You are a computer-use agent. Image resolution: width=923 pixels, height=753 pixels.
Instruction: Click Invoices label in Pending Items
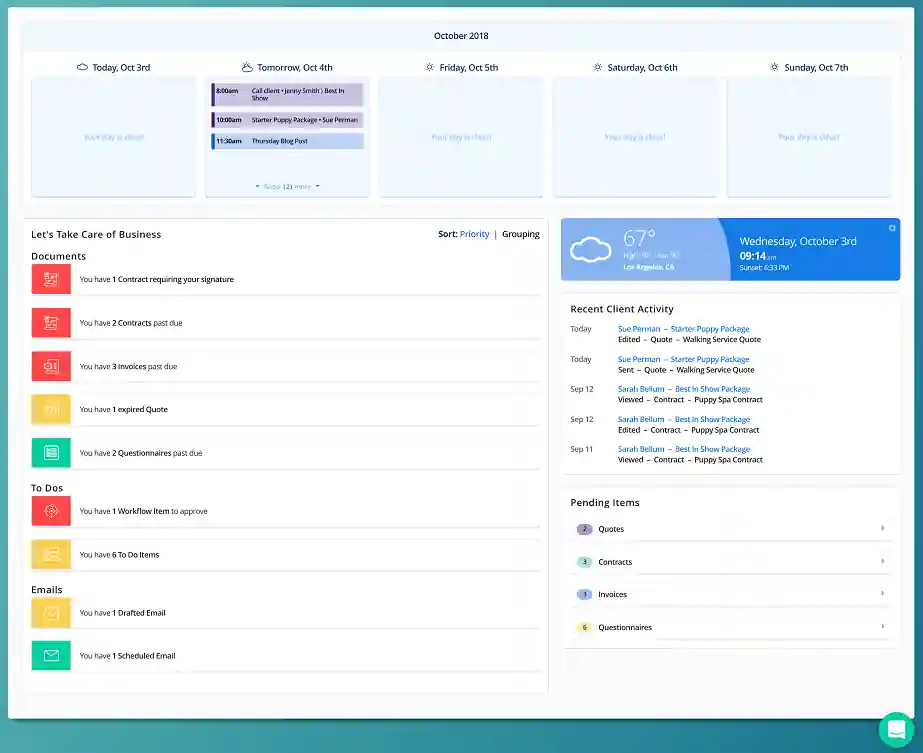(x=612, y=594)
